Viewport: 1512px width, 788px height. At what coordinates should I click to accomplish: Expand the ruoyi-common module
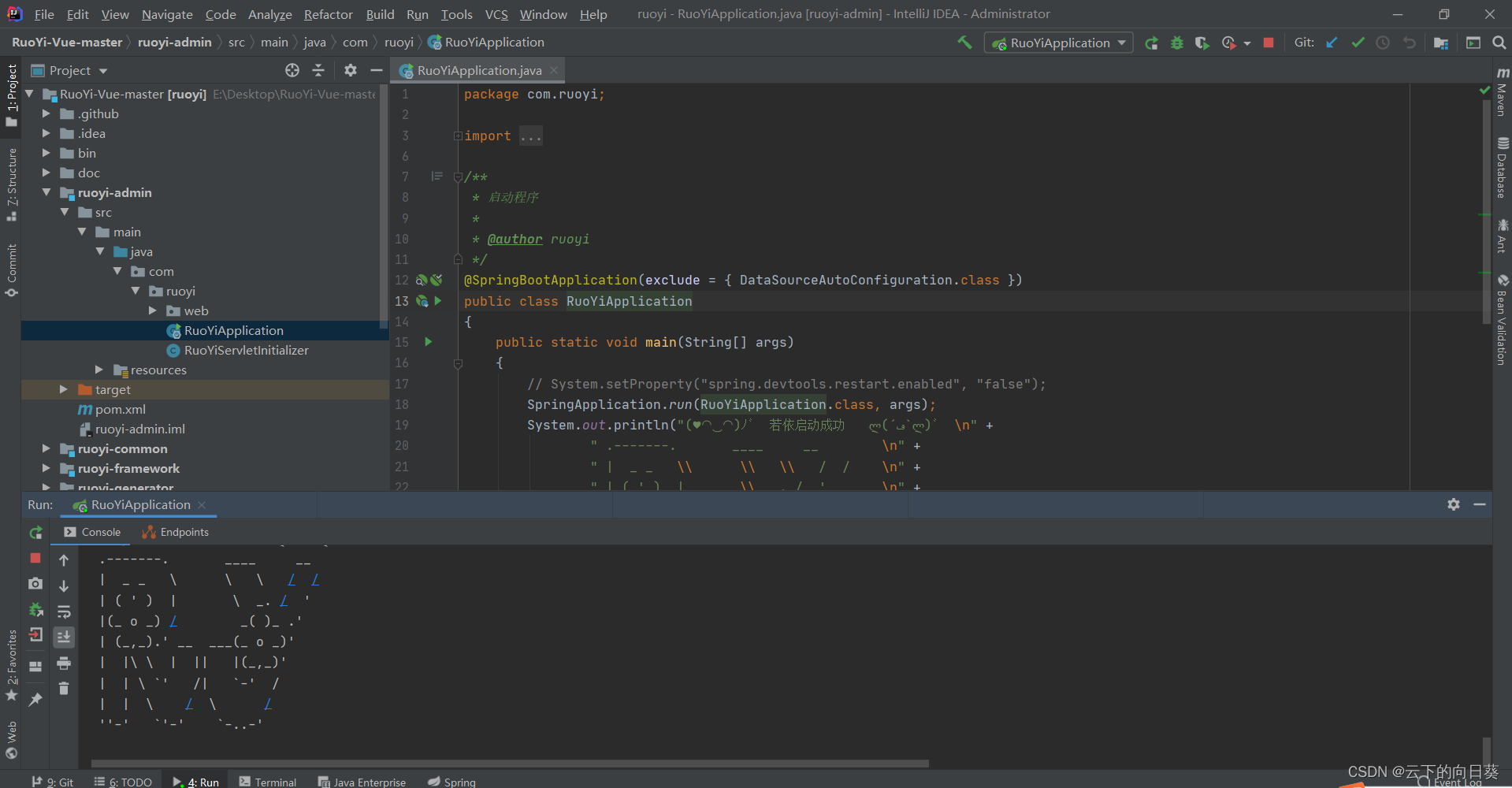46,448
